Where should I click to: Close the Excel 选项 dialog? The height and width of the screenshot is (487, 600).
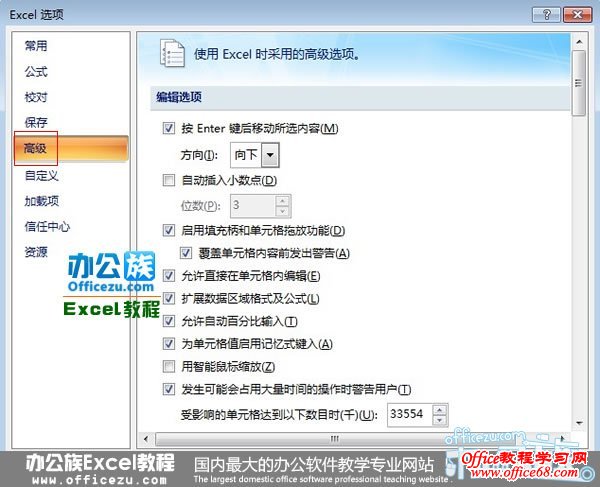[578, 15]
